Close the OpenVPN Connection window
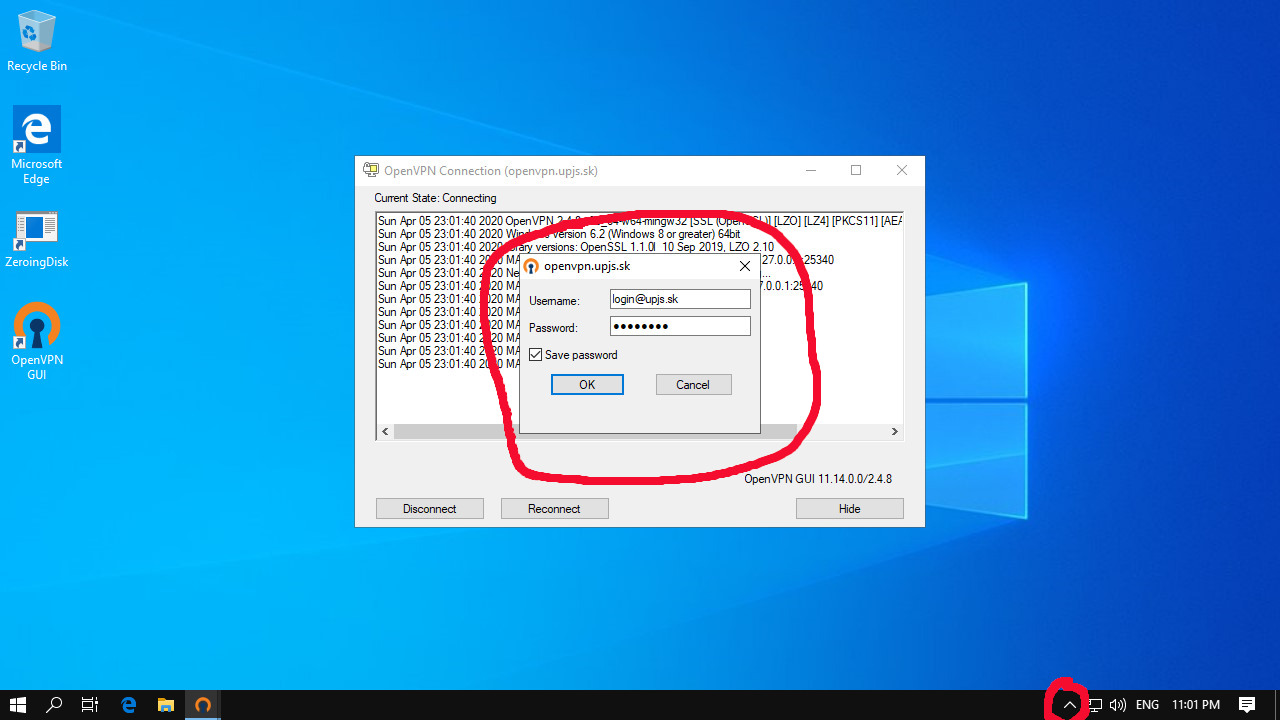1280x720 pixels. (902, 170)
